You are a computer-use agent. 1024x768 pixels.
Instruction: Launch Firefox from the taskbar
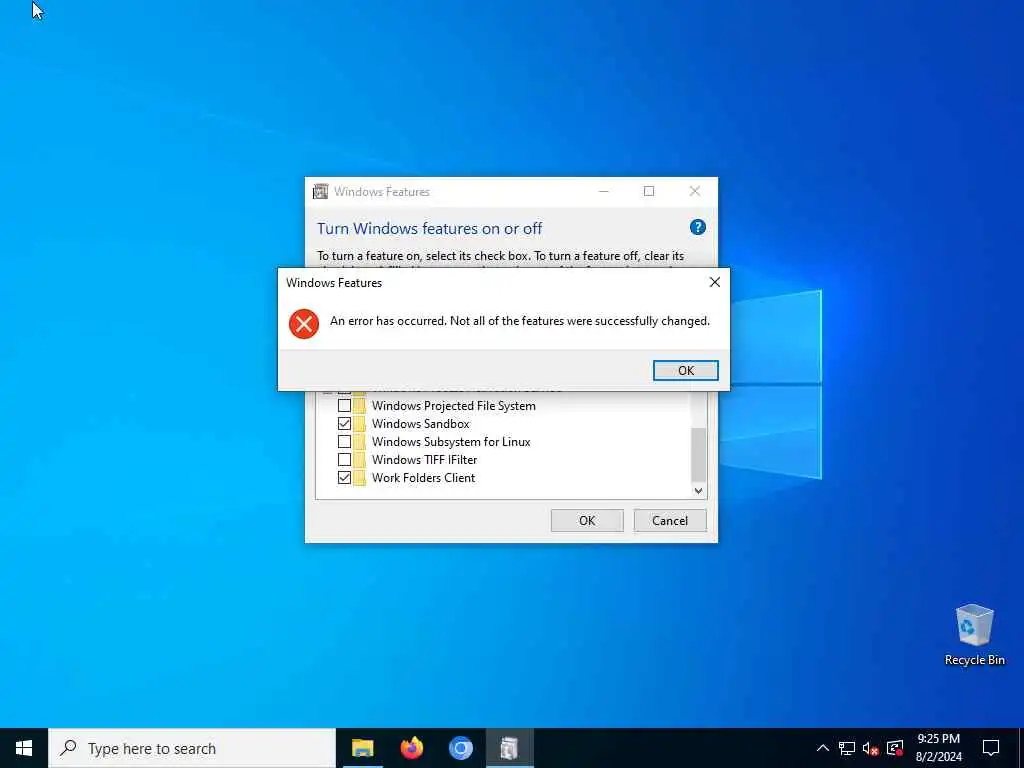(x=411, y=748)
